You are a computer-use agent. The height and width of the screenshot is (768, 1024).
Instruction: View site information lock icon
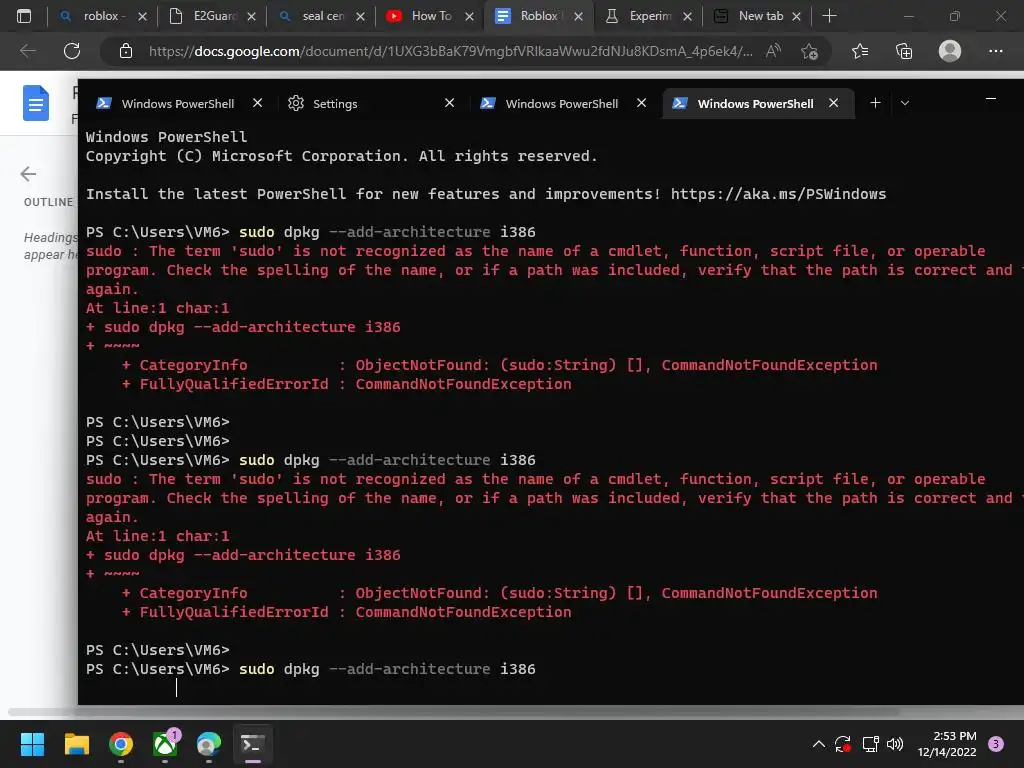pos(126,51)
